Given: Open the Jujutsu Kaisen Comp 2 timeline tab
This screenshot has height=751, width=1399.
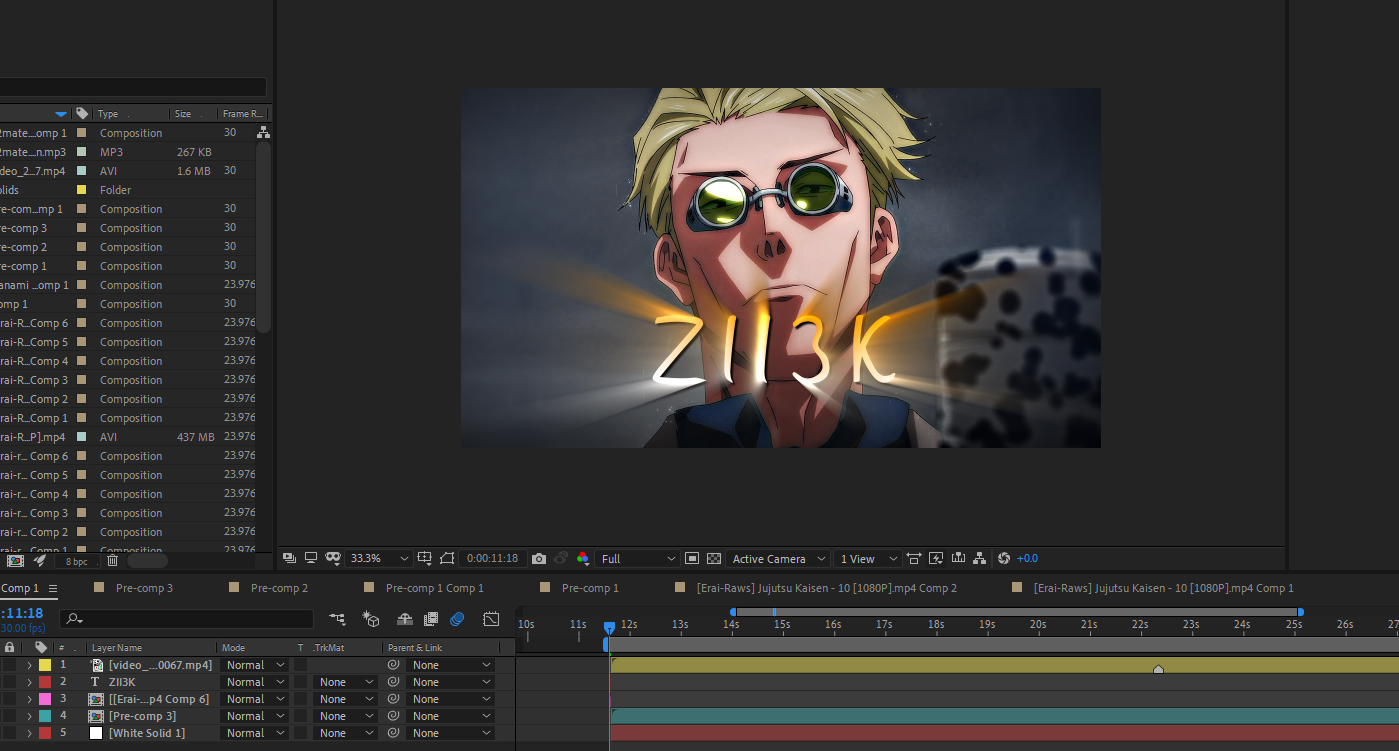Looking at the screenshot, I should (825, 588).
